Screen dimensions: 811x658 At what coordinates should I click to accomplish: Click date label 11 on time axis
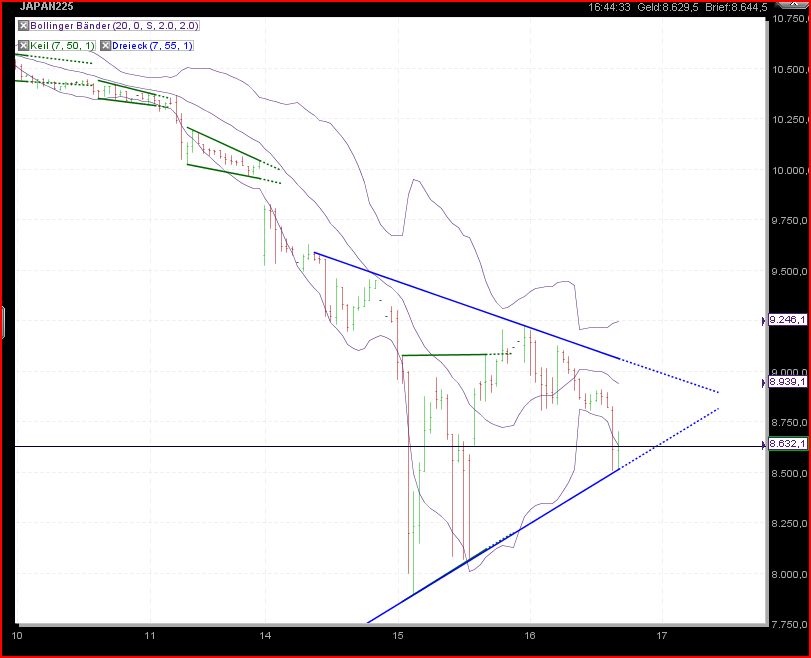click(x=150, y=635)
